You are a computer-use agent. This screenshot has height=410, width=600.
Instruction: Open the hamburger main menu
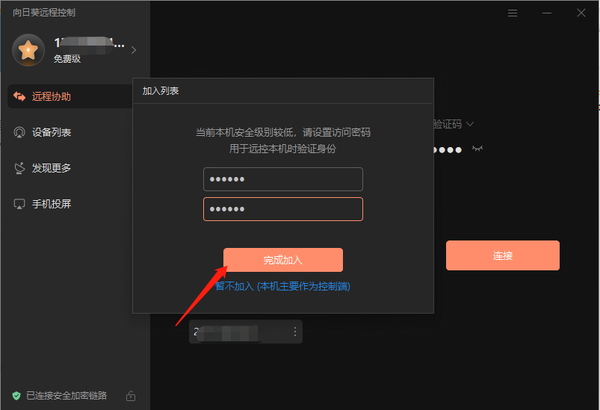512,13
